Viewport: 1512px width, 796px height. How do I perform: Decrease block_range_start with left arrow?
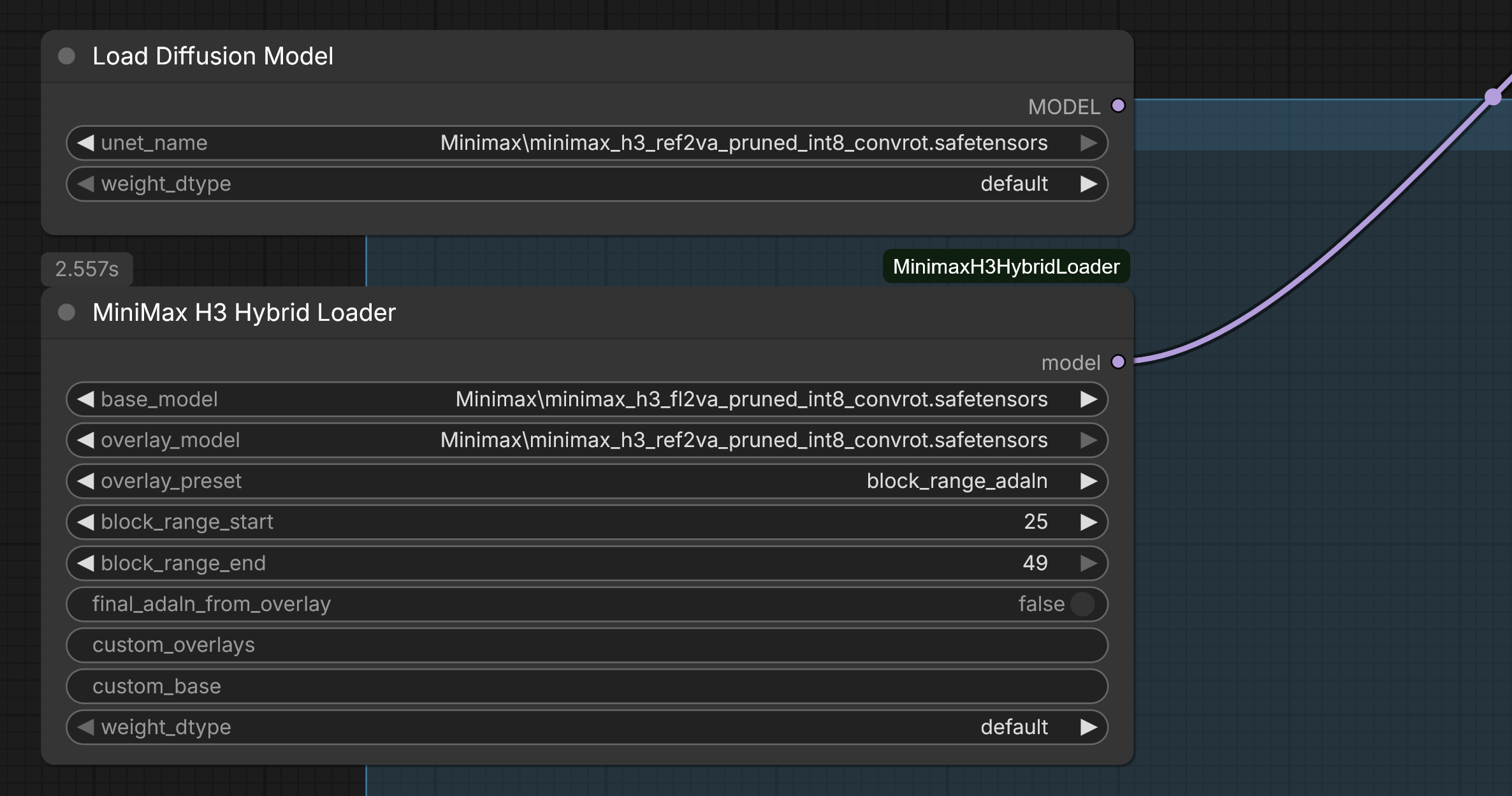(85, 522)
